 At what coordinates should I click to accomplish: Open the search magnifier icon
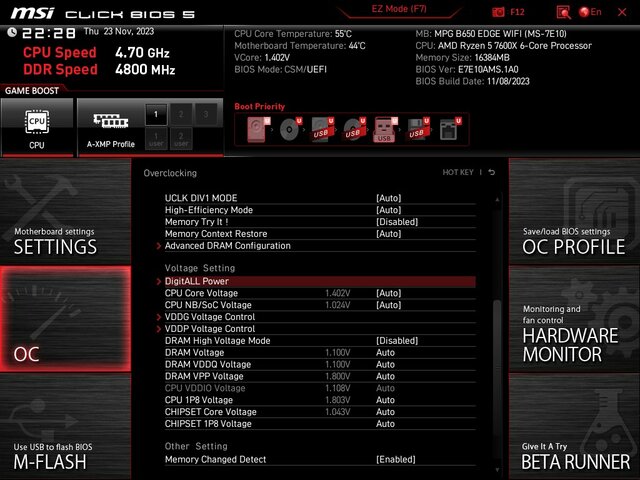pyautogui.click(x=563, y=12)
